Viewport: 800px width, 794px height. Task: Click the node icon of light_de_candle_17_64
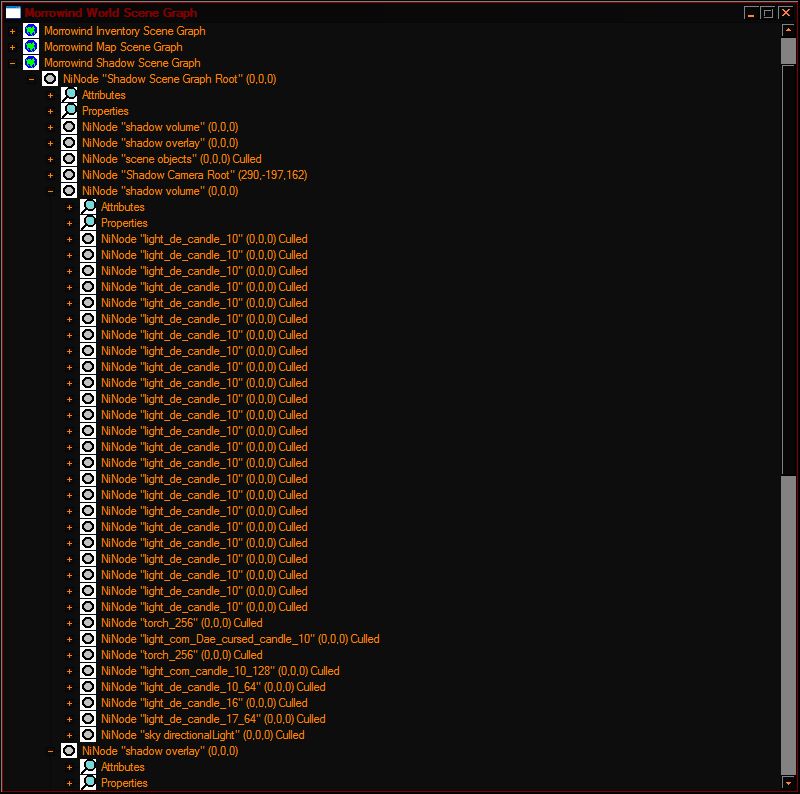[88, 718]
